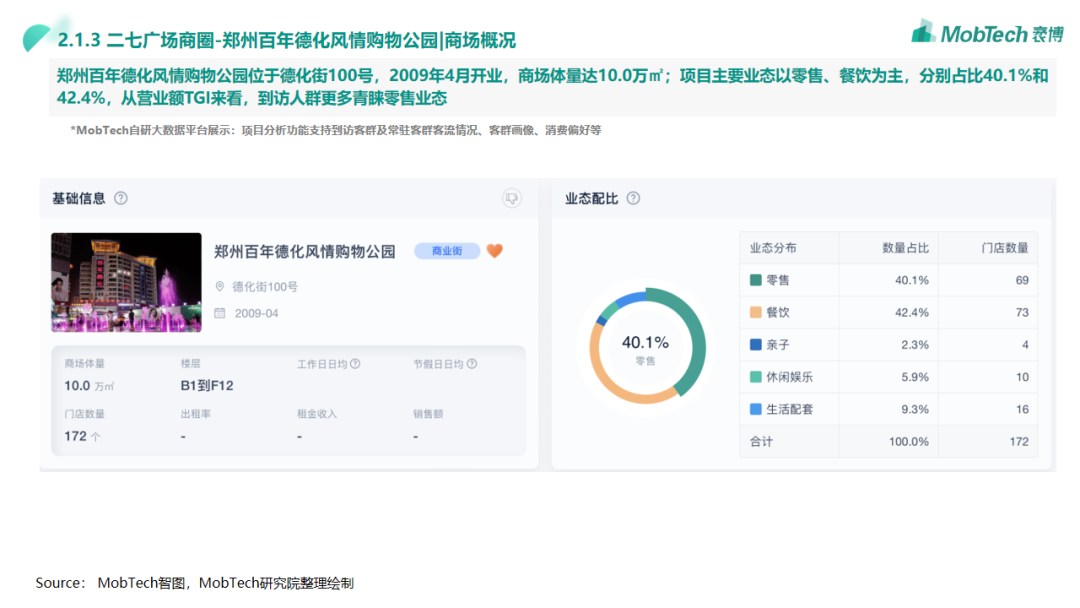
Task: Select the 生活配套 row in the table
Action: tap(888, 409)
